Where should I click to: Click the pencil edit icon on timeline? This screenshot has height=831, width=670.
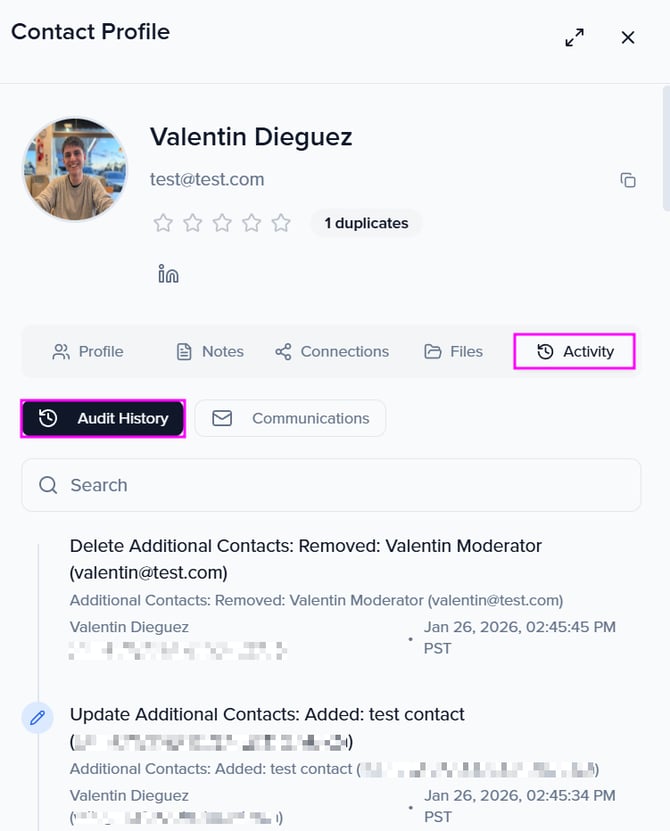coord(38,717)
